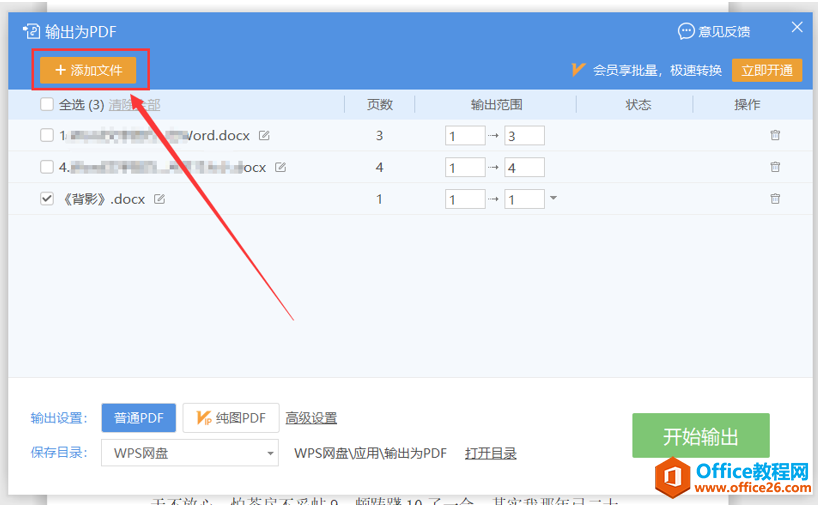Click the edit icon beside the 4. file
The height and width of the screenshot is (505, 818).
click(x=281, y=167)
